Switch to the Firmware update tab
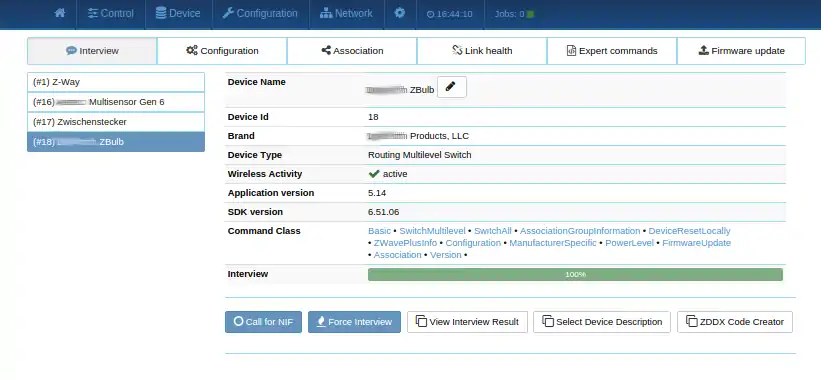This screenshot has width=821, height=380. (x=741, y=51)
